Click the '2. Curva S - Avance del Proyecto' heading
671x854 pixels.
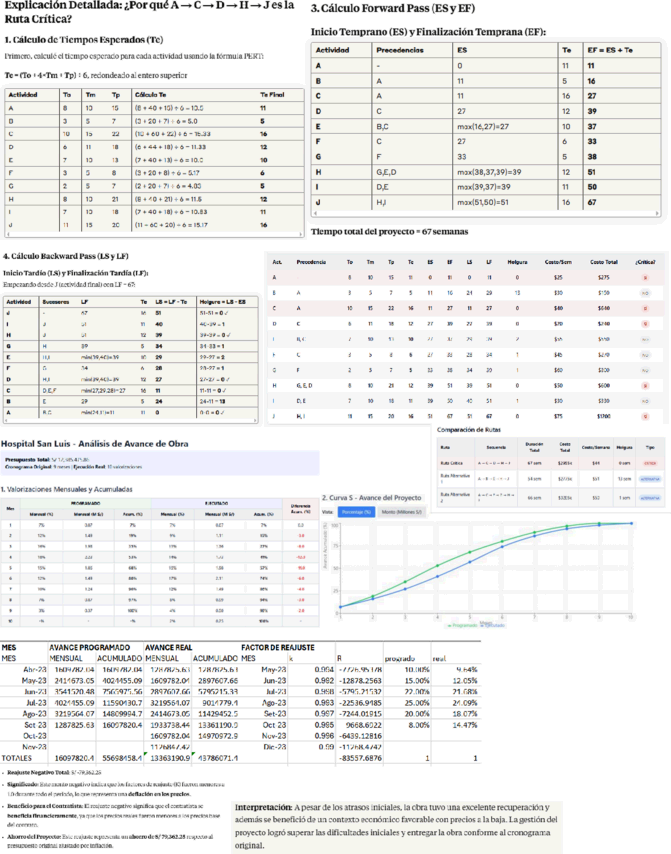click(x=371, y=498)
